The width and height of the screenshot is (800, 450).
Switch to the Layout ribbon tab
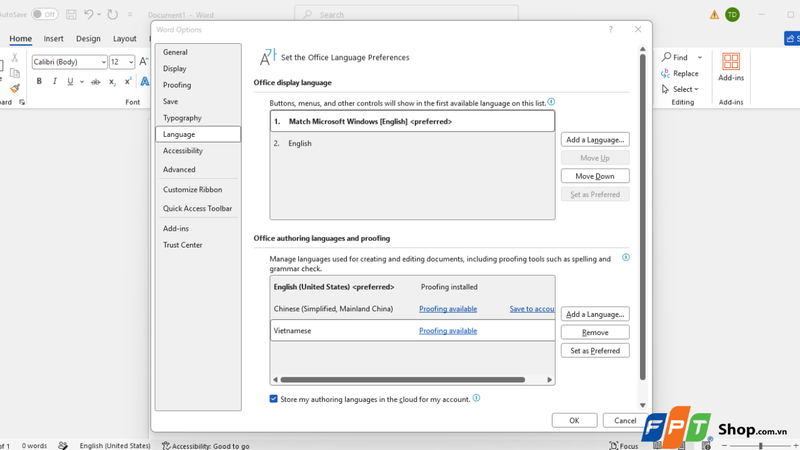pos(124,39)
